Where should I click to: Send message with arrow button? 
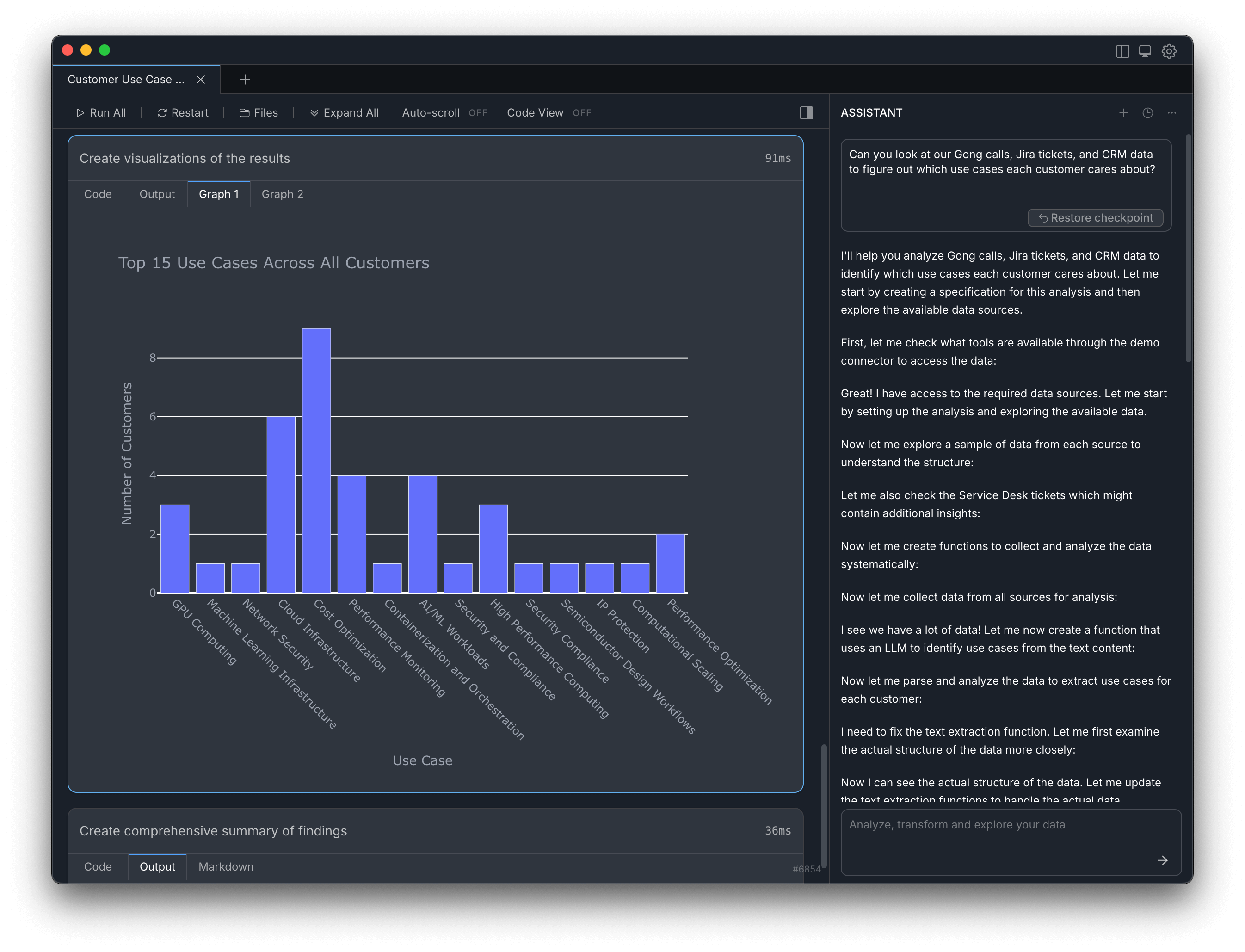(1162, 860)
